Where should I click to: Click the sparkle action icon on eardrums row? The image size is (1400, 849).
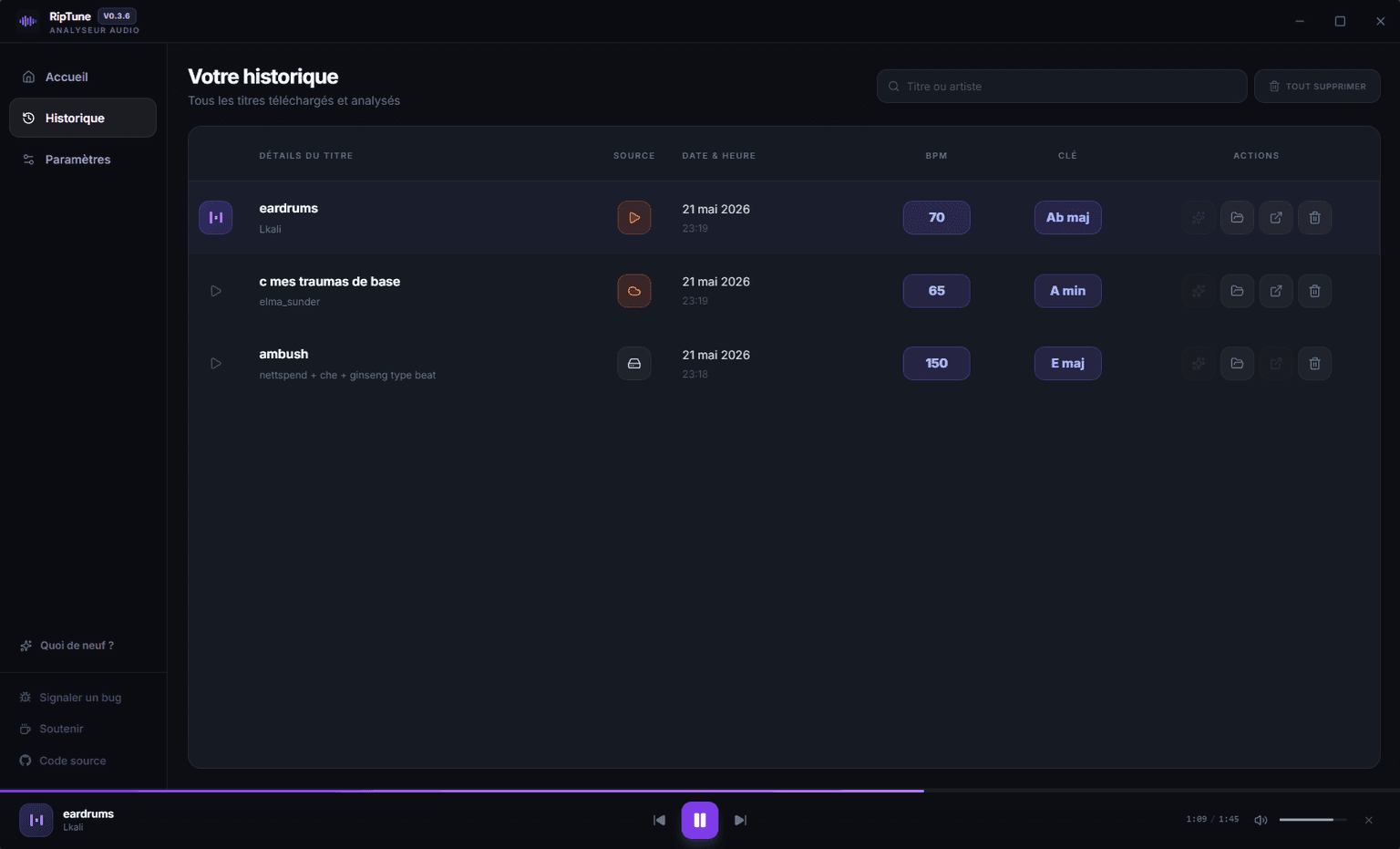pyautogui.click(x=1199, y=217)
